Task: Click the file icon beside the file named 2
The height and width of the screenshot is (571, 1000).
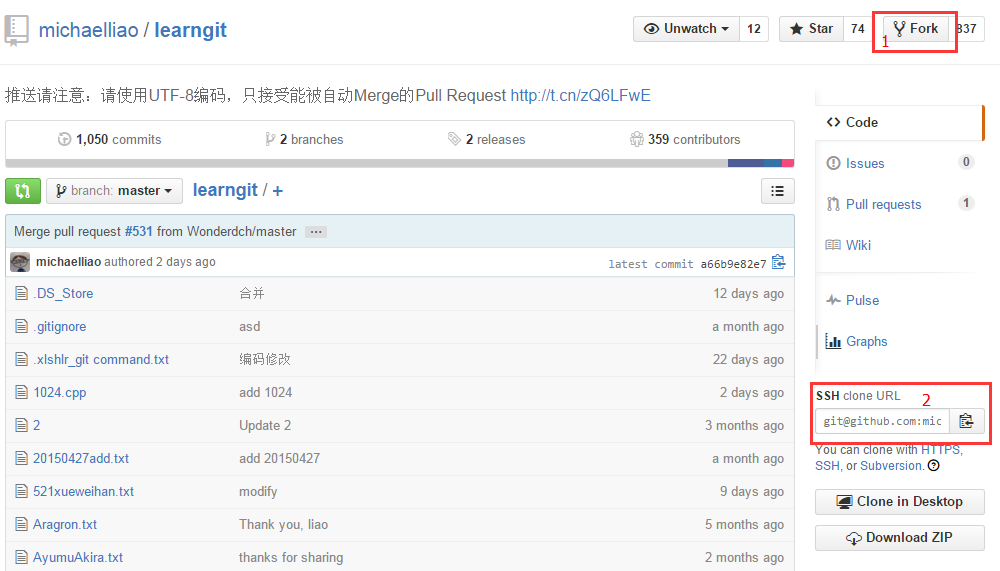Action: click(22, 426)
